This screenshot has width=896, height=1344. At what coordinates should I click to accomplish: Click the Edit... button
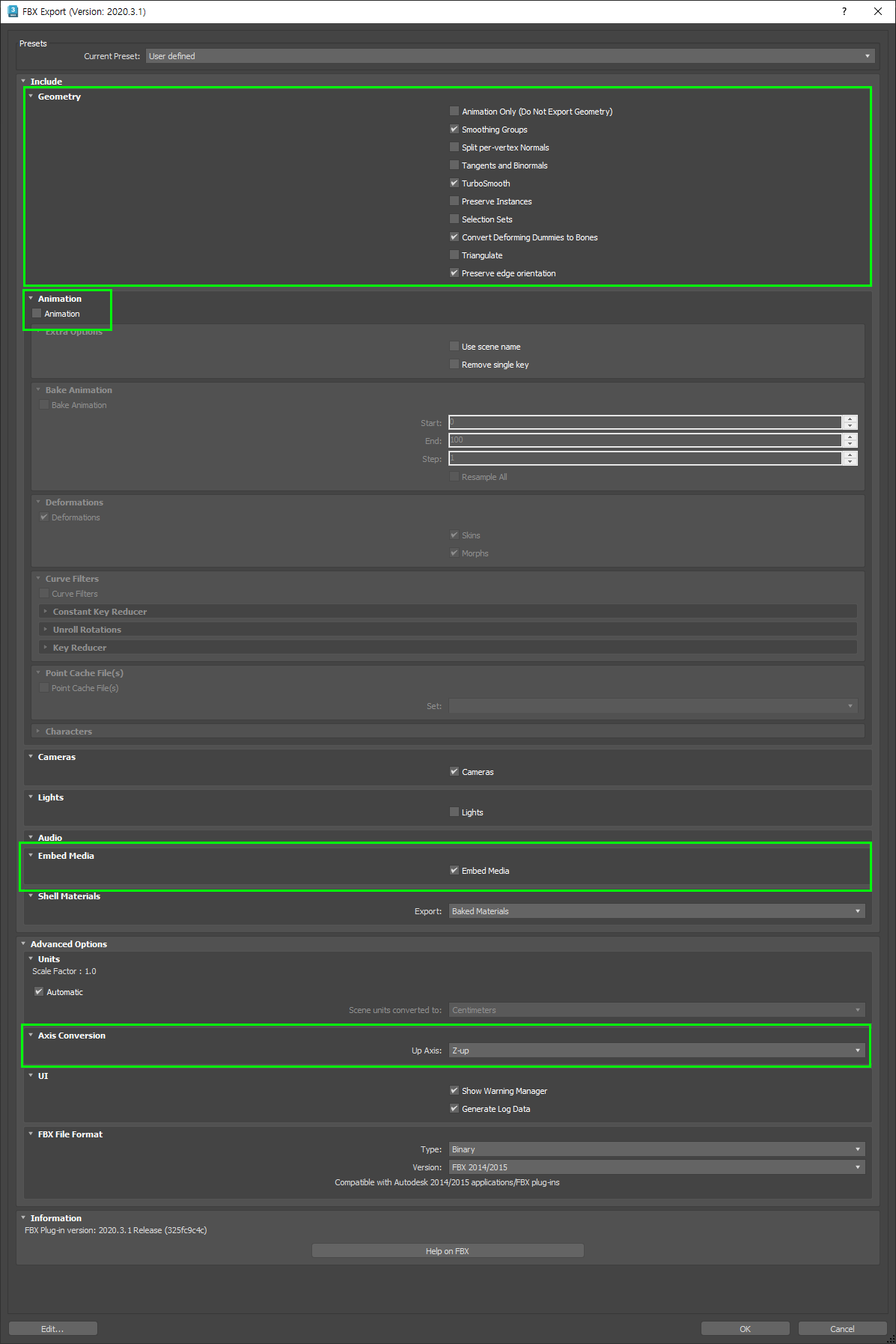52,1329
